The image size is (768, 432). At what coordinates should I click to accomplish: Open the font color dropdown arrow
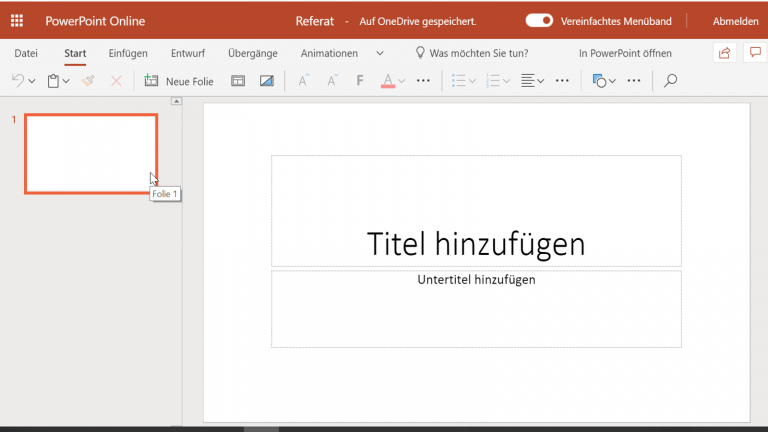pos(402,81)
